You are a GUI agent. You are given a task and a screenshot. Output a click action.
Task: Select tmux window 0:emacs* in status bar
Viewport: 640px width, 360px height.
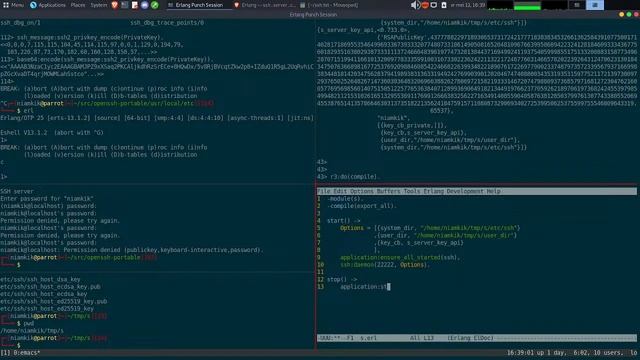[27, 353]
